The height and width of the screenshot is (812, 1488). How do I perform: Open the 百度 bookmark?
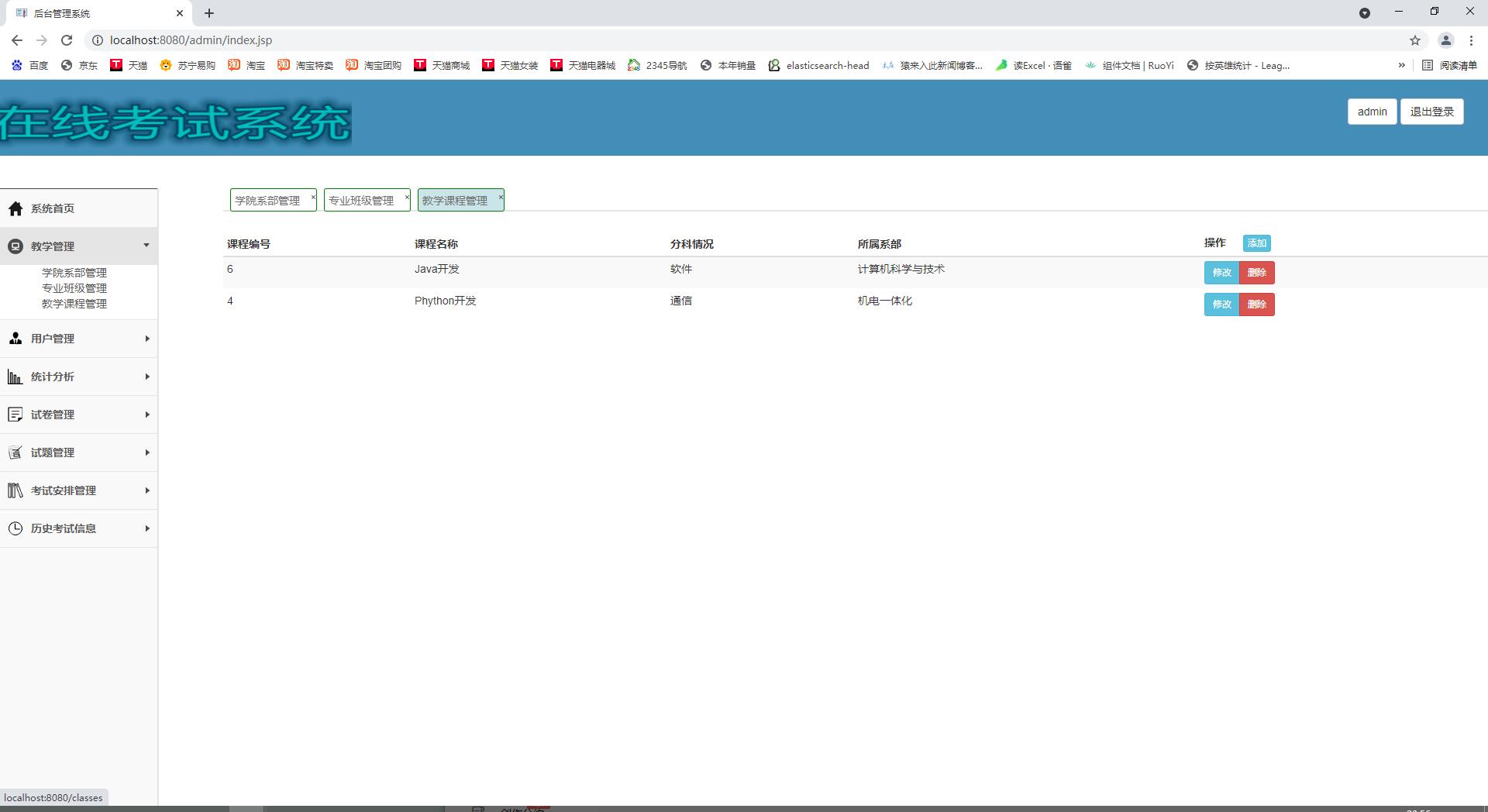(x=29, y=66)
